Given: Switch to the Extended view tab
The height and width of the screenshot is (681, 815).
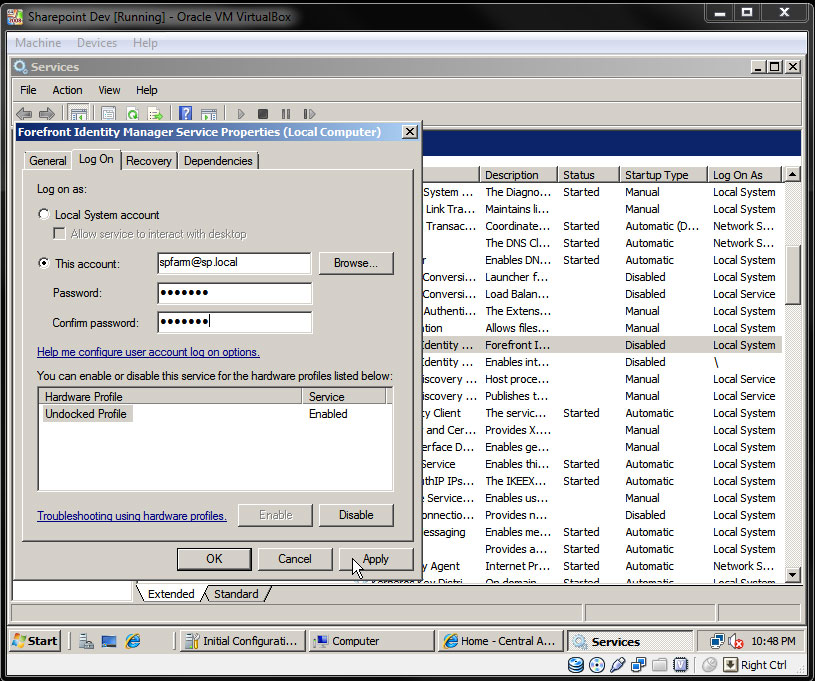Looking at the screenshot, I should point(171,594).
